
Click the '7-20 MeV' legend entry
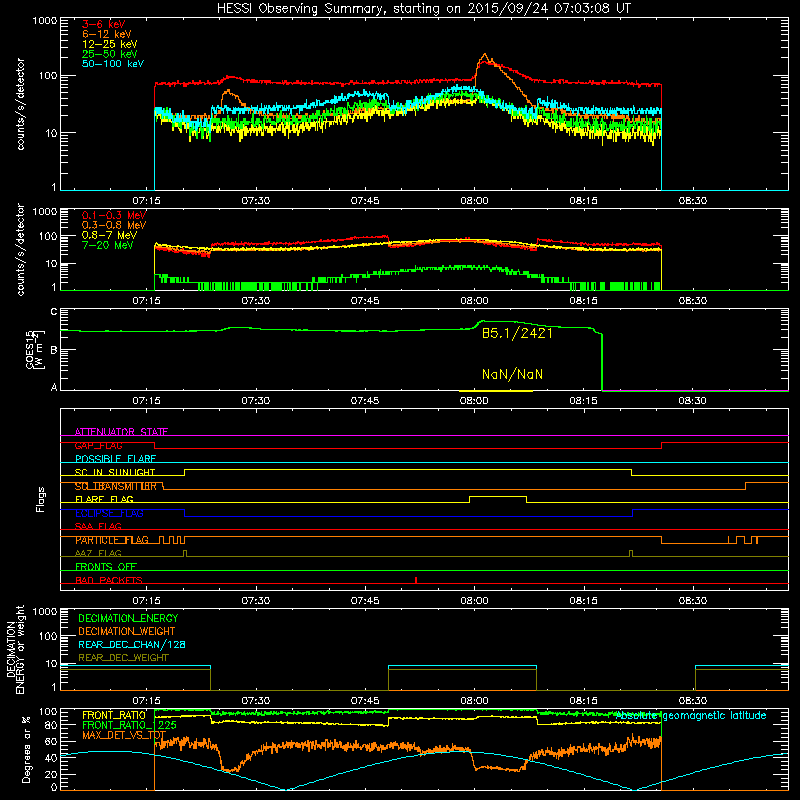[108, 245]
